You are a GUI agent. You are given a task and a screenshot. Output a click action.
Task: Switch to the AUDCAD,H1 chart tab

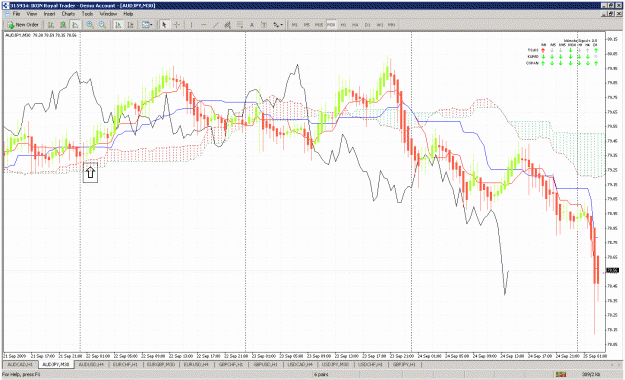20,364
